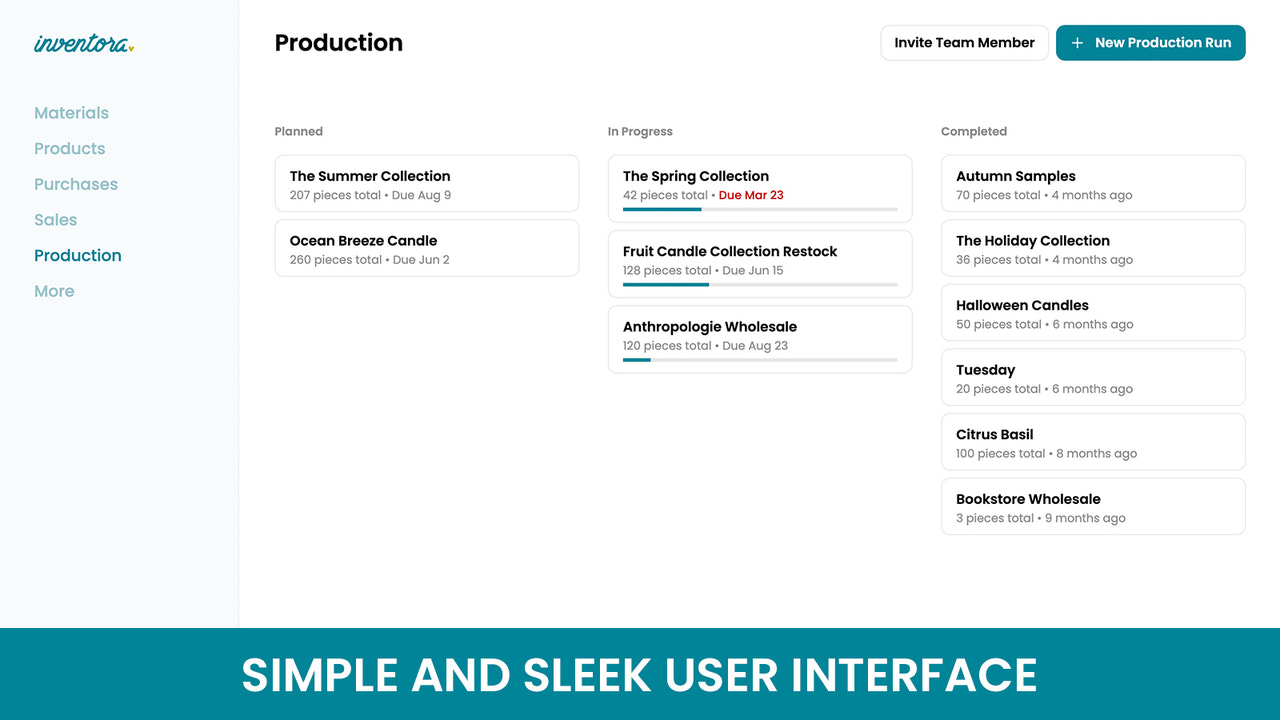Click the Invite Team Member button
The height and width of the screenshot is (720, 1280).
pyautogui.click(x=963, y=43)
